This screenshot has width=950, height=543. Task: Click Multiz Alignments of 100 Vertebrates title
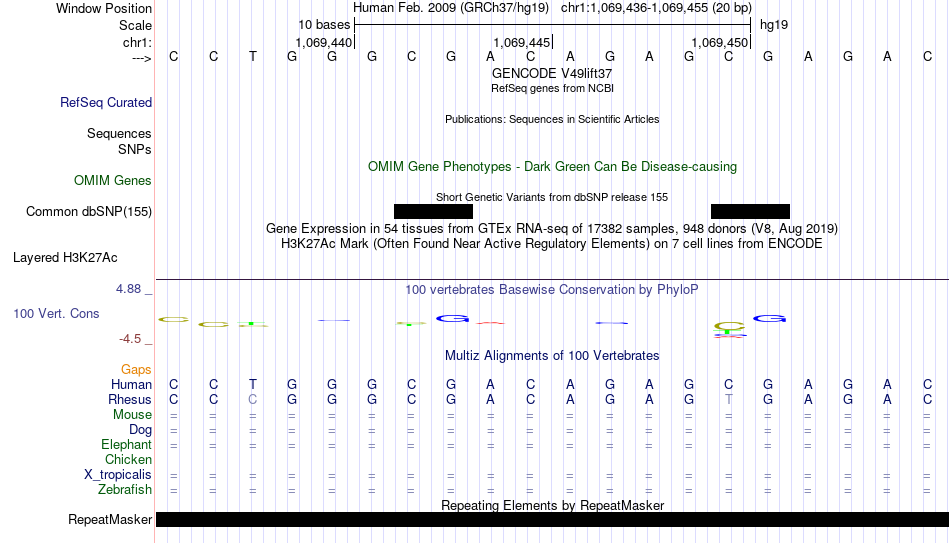click(x=552, y=356)
